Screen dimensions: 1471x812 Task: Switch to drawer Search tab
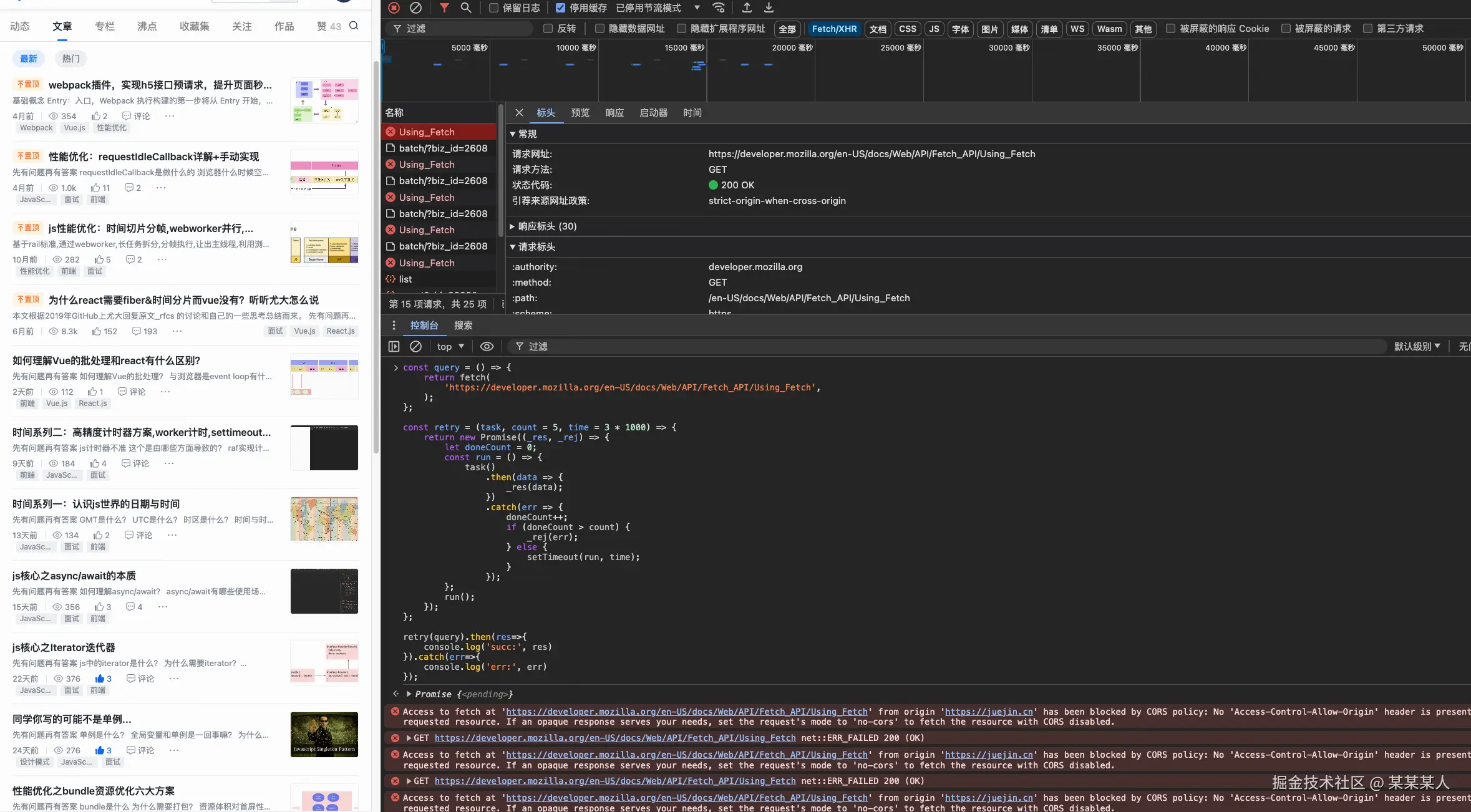[463, 326]
